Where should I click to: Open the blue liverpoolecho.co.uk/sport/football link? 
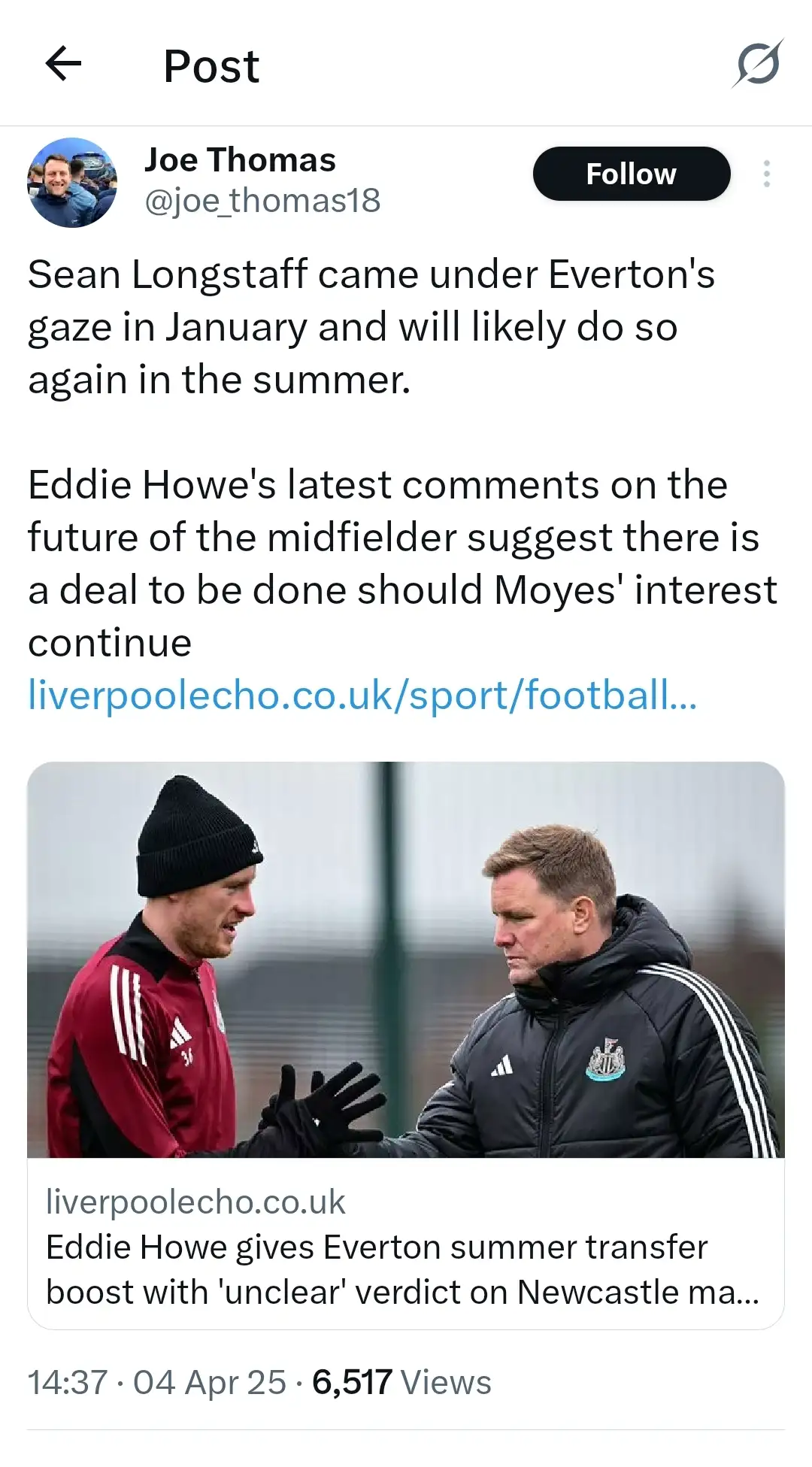tap(362, 694)
